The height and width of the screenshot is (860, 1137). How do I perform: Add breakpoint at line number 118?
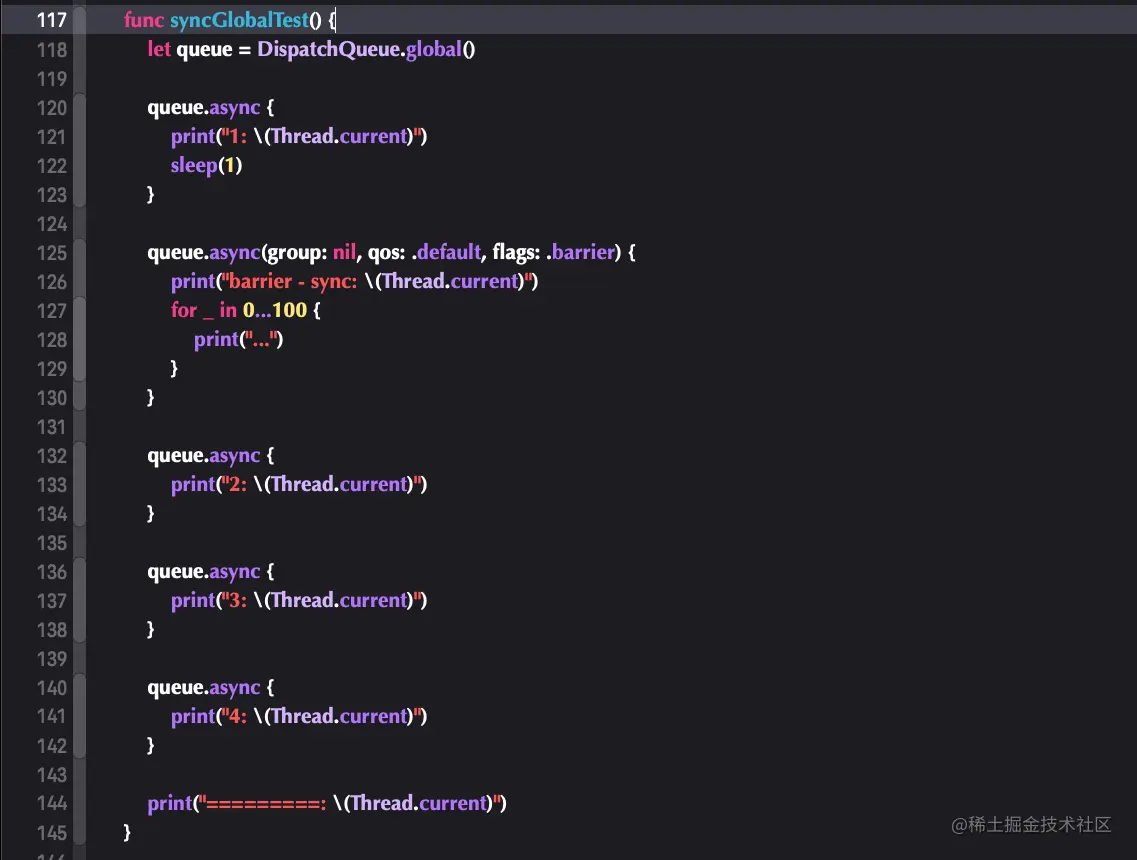[x=51, y=49]
